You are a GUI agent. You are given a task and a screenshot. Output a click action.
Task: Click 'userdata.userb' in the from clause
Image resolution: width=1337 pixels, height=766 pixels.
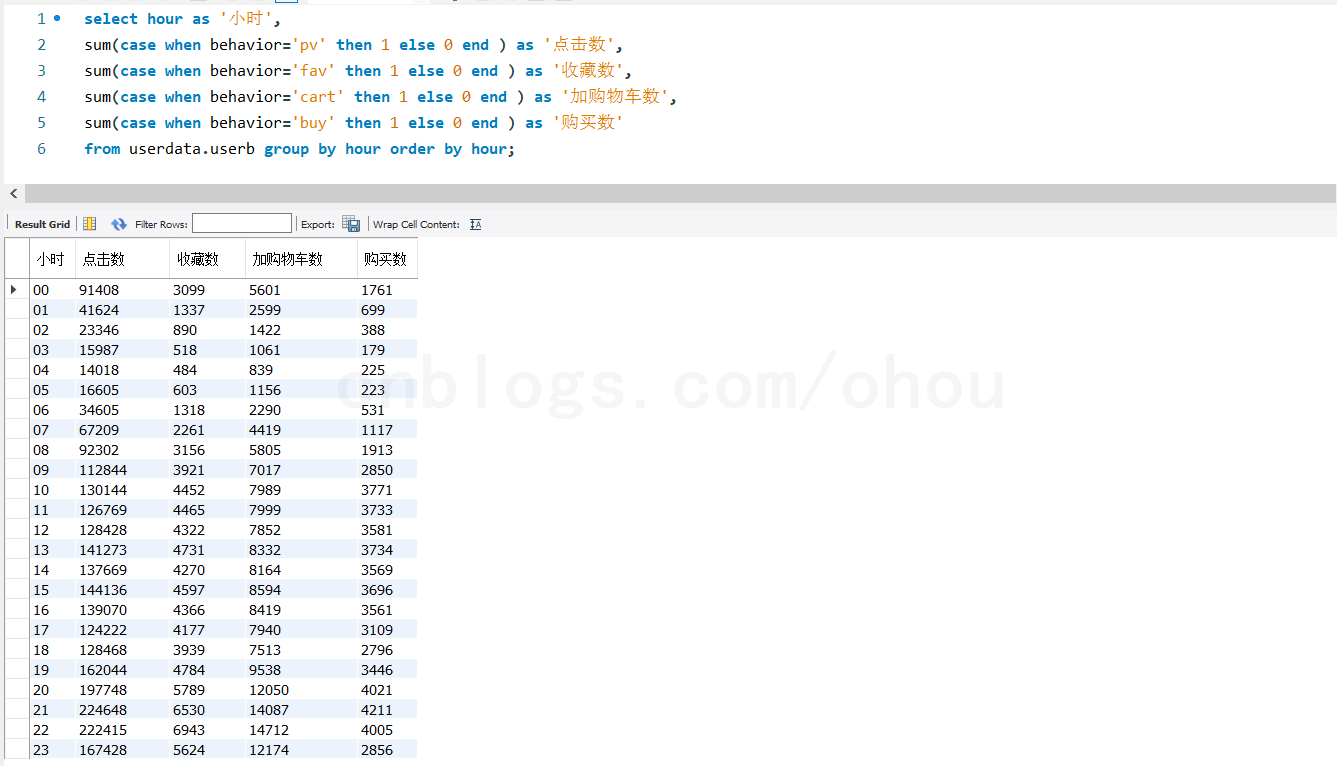pyautogui.click(x=192, y=148)
